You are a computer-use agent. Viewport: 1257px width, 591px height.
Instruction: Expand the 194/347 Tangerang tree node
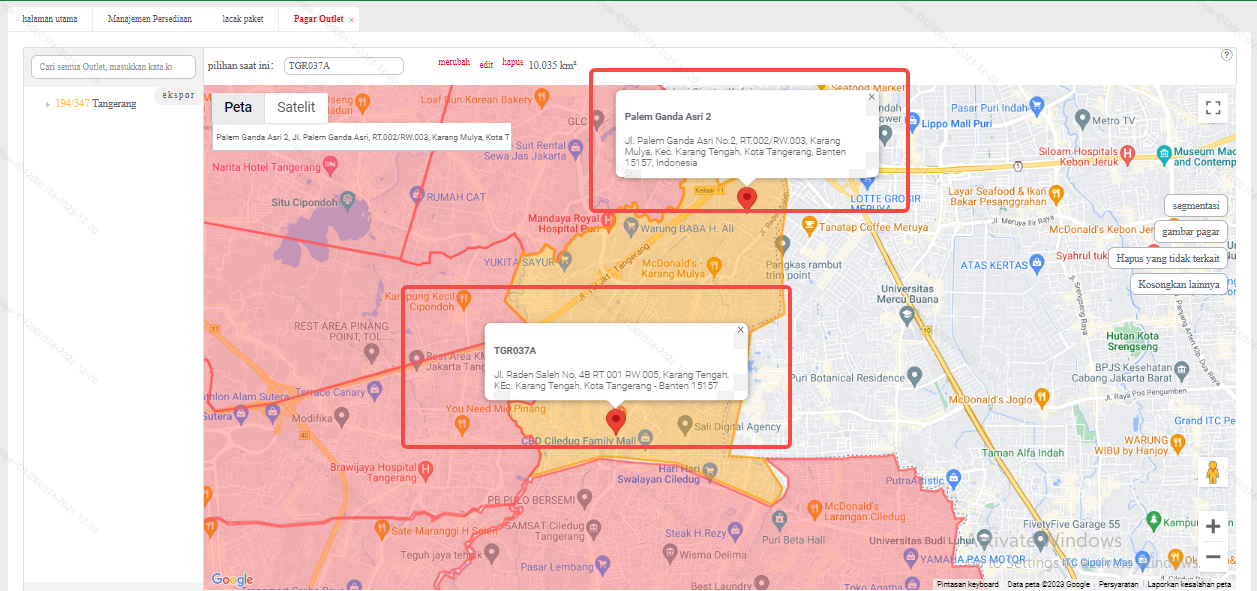(47, 104)
